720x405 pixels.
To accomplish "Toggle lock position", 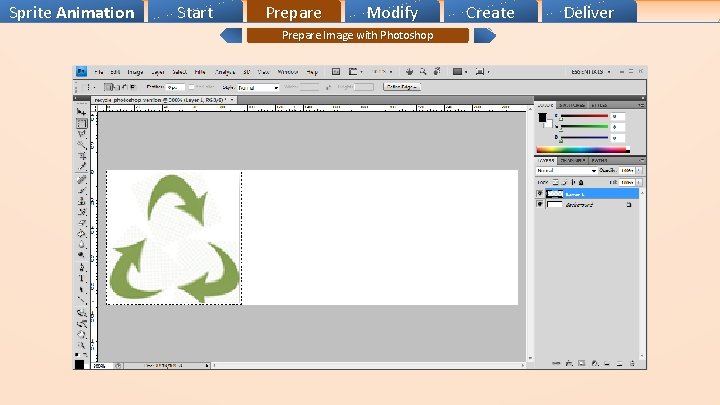I will (573, 182).
